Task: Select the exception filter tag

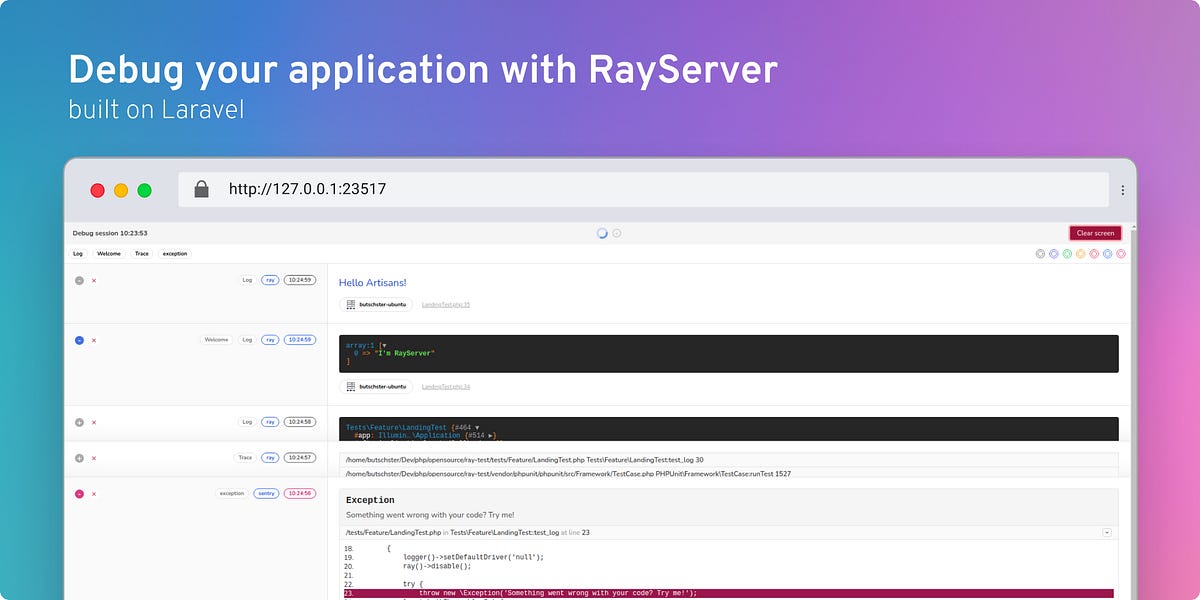Action: tap(175, 254)
